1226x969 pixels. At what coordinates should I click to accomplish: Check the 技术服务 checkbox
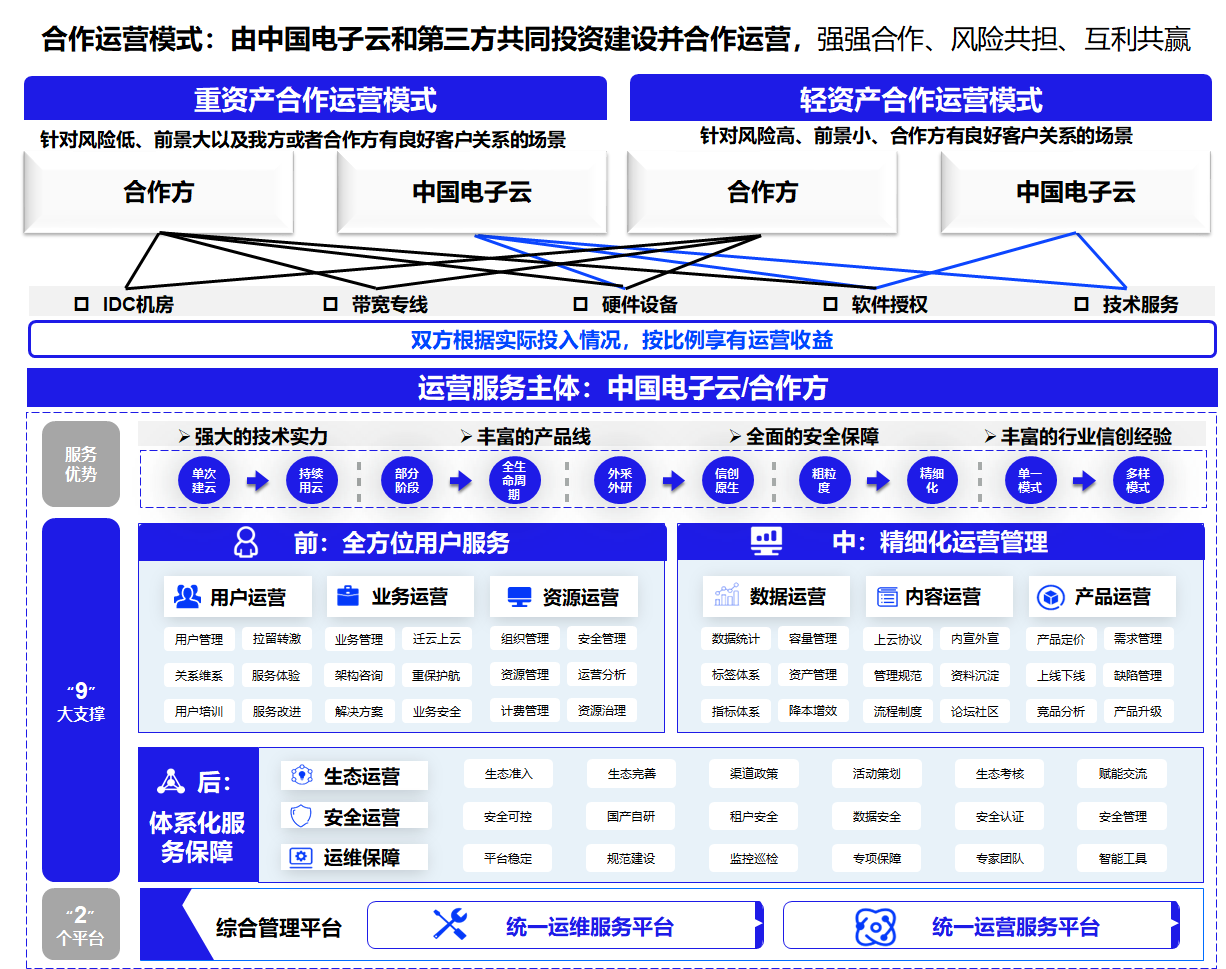pos(1081,304)
